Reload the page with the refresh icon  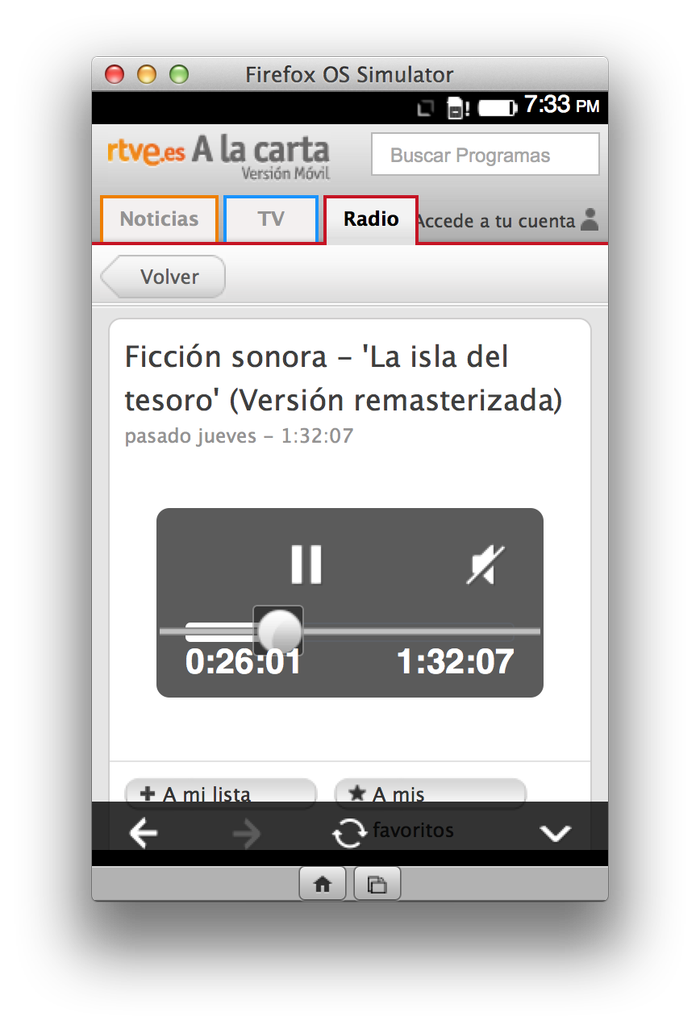pyautogui.click(x=349, y=833)
